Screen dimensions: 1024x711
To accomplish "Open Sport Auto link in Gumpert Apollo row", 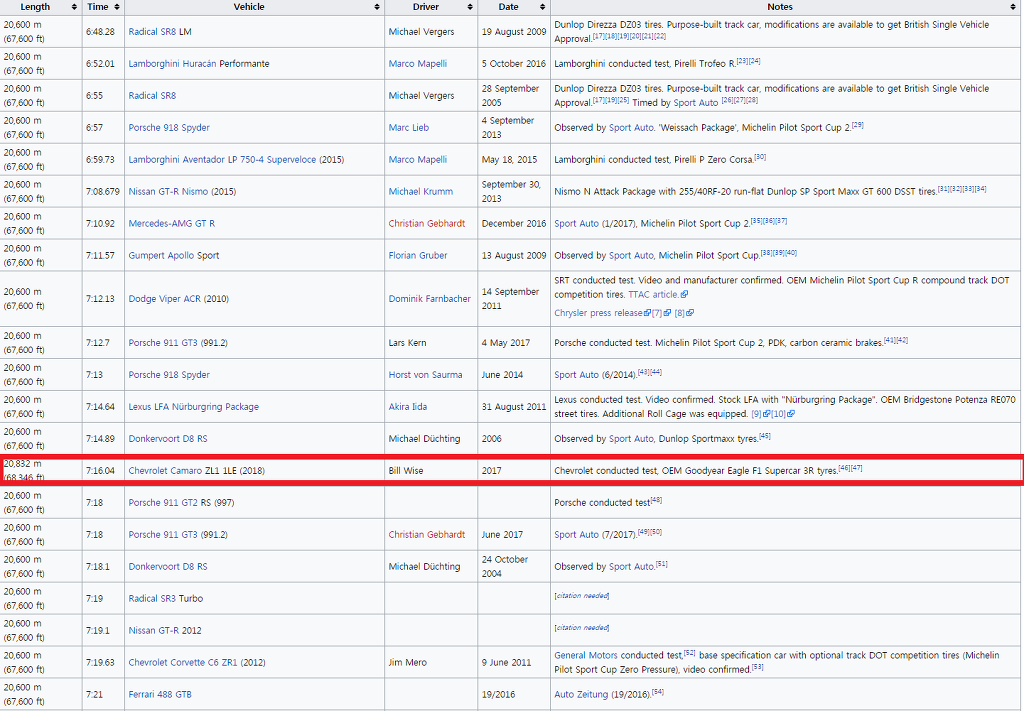I will 631,255.
